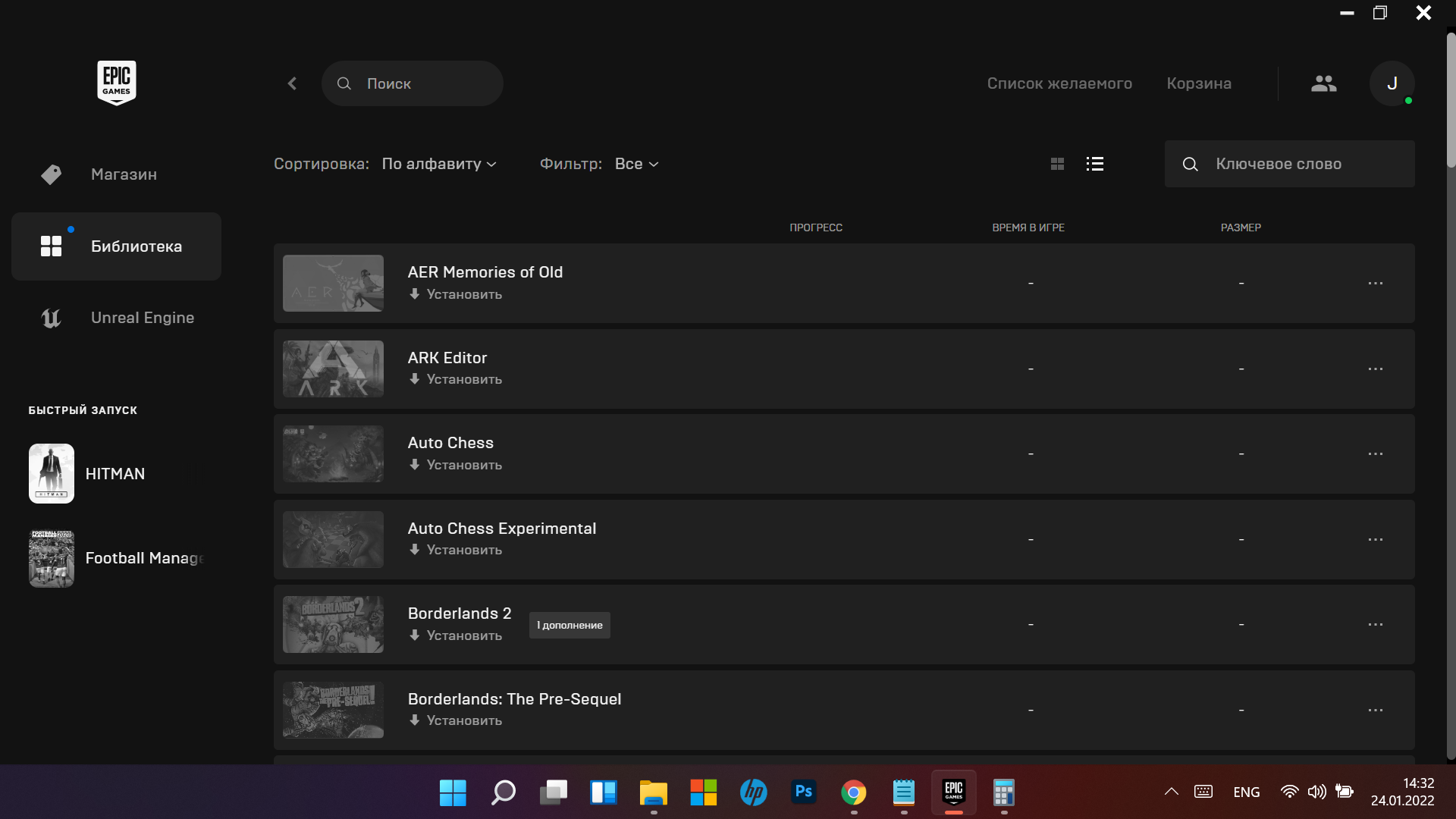Install ARK Editor via Установить
This screenshot has width=1456, height=819.
[456, 379]
